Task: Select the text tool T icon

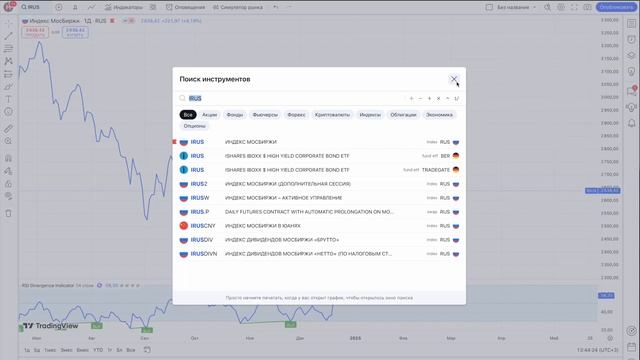Action: [8, 99]
